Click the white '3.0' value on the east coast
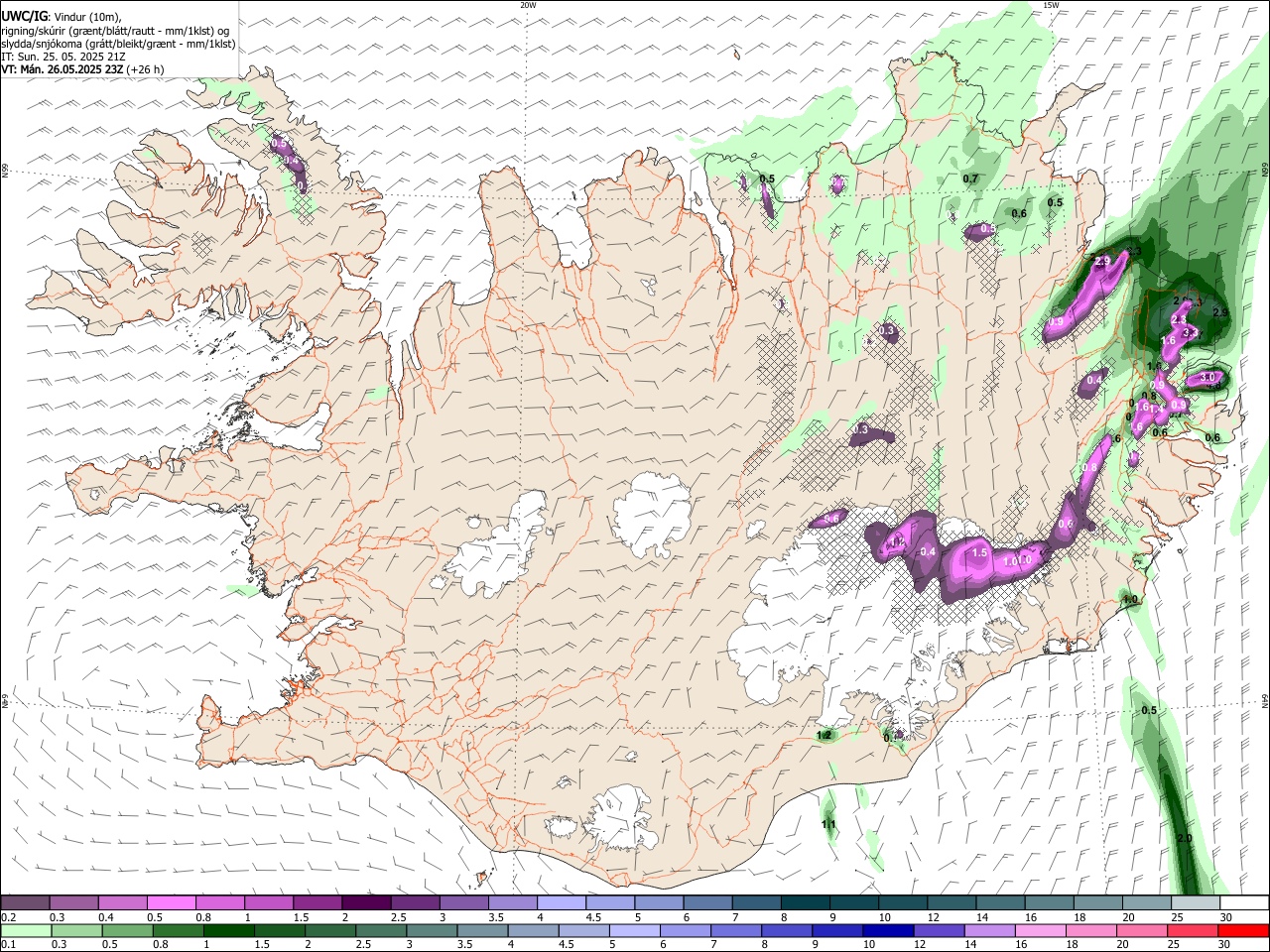Viewport: 1270px width, 952px height. click(x=1207, y=378)
